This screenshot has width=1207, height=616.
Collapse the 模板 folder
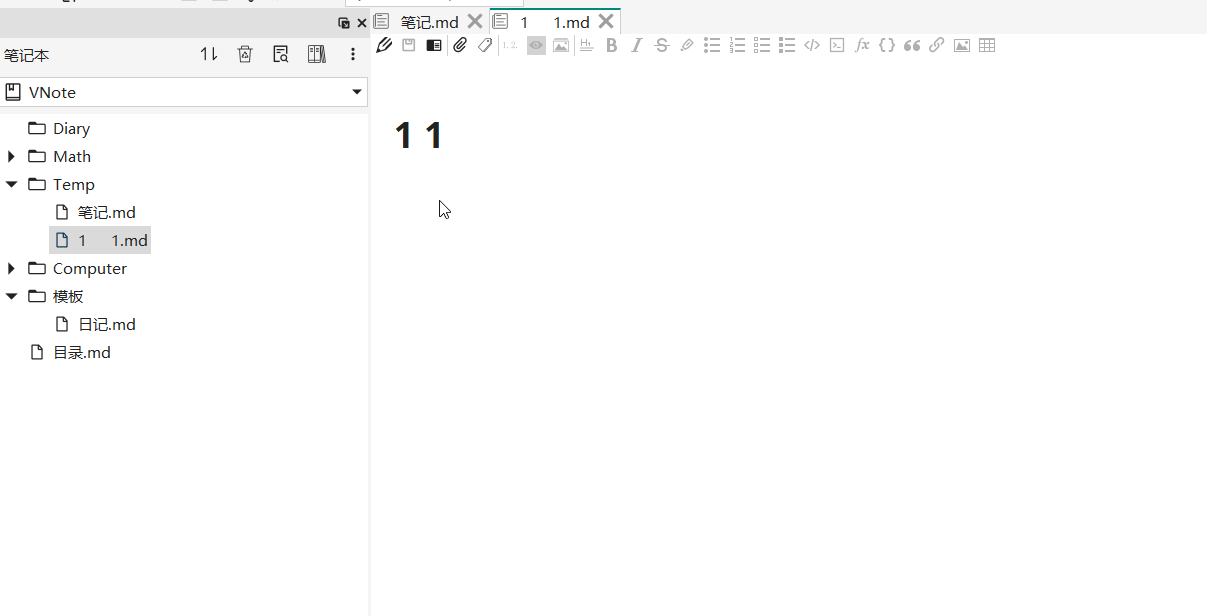coord(11,296)
